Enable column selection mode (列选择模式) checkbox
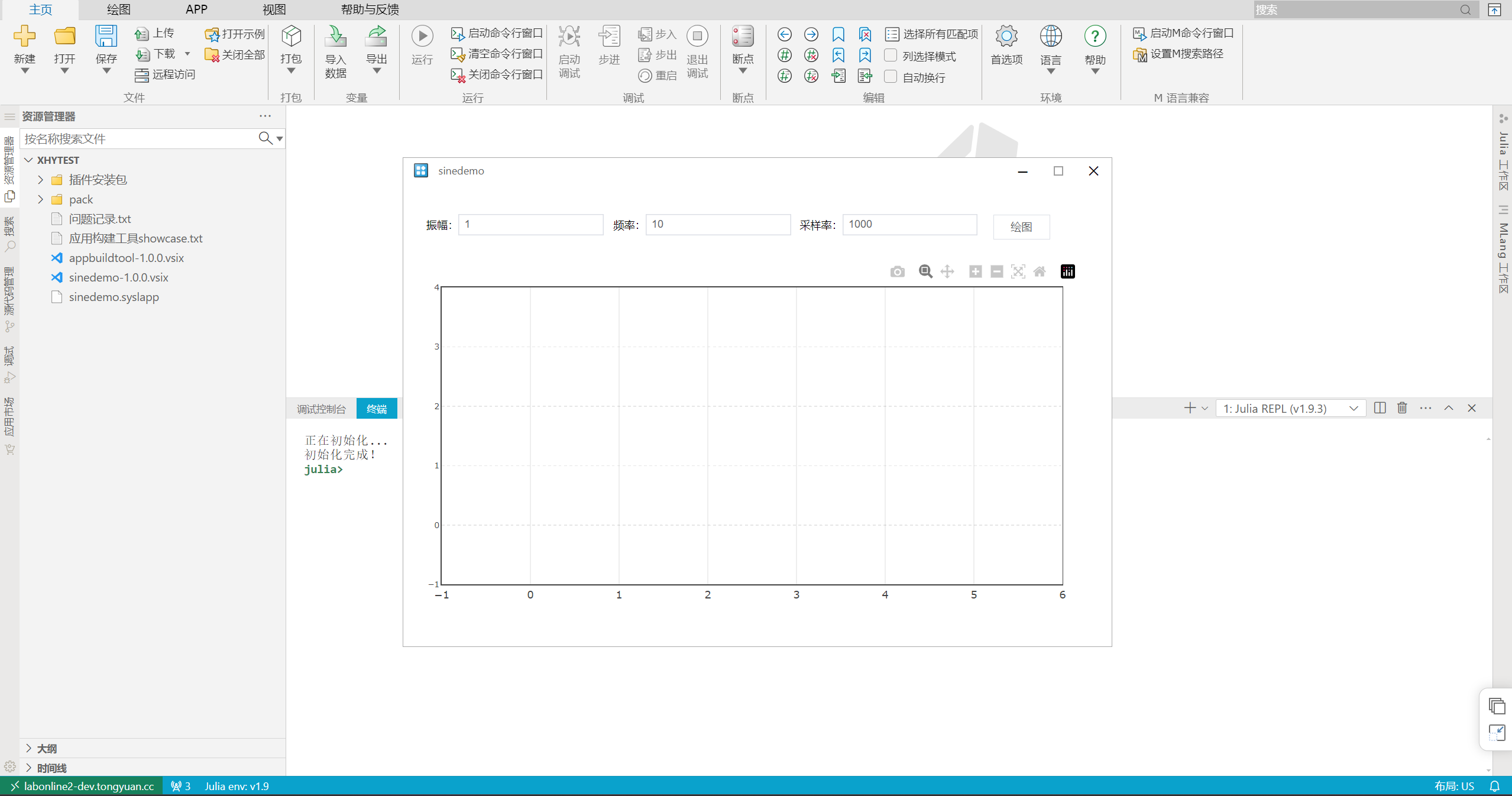Screen dimensions: 1512x796 [891, 56]
